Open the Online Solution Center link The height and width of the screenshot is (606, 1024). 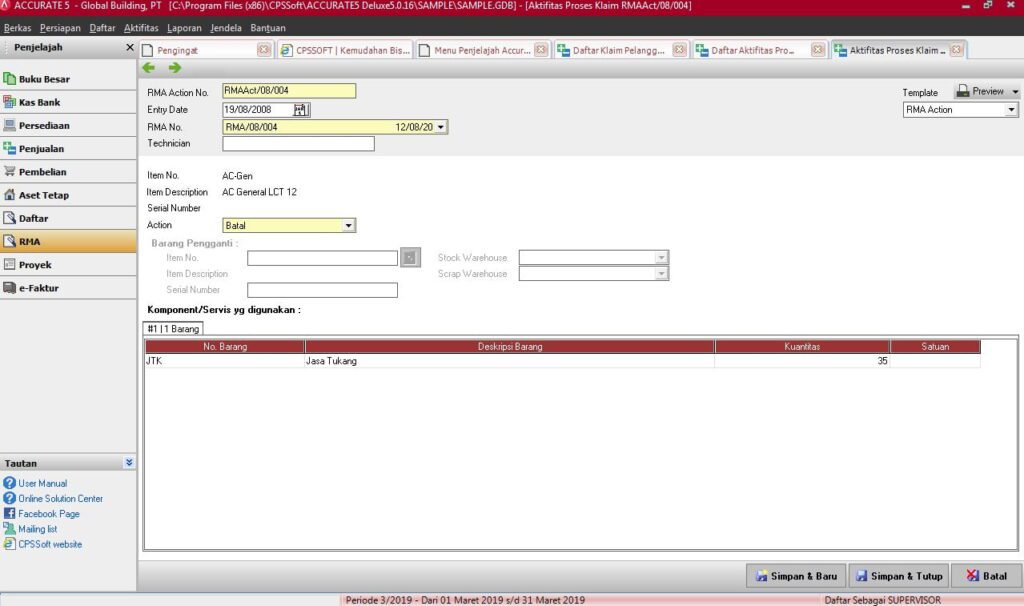click(x=60, y=498)
